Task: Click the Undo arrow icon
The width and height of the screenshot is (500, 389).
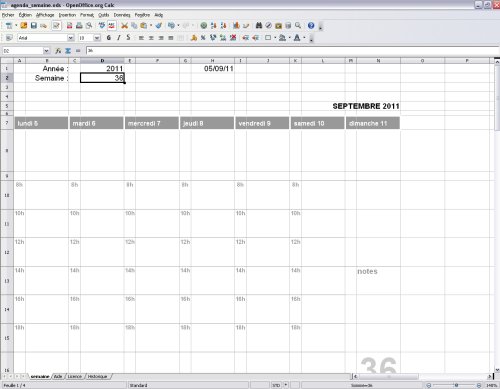Action: (171, 26)
